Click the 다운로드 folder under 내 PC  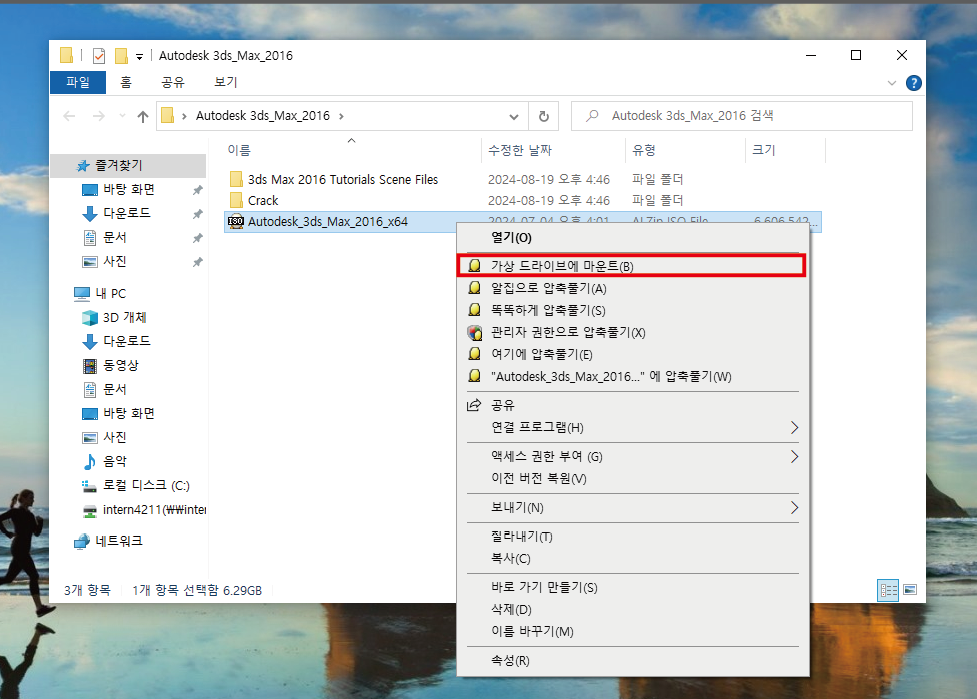(x=128, y=341)
